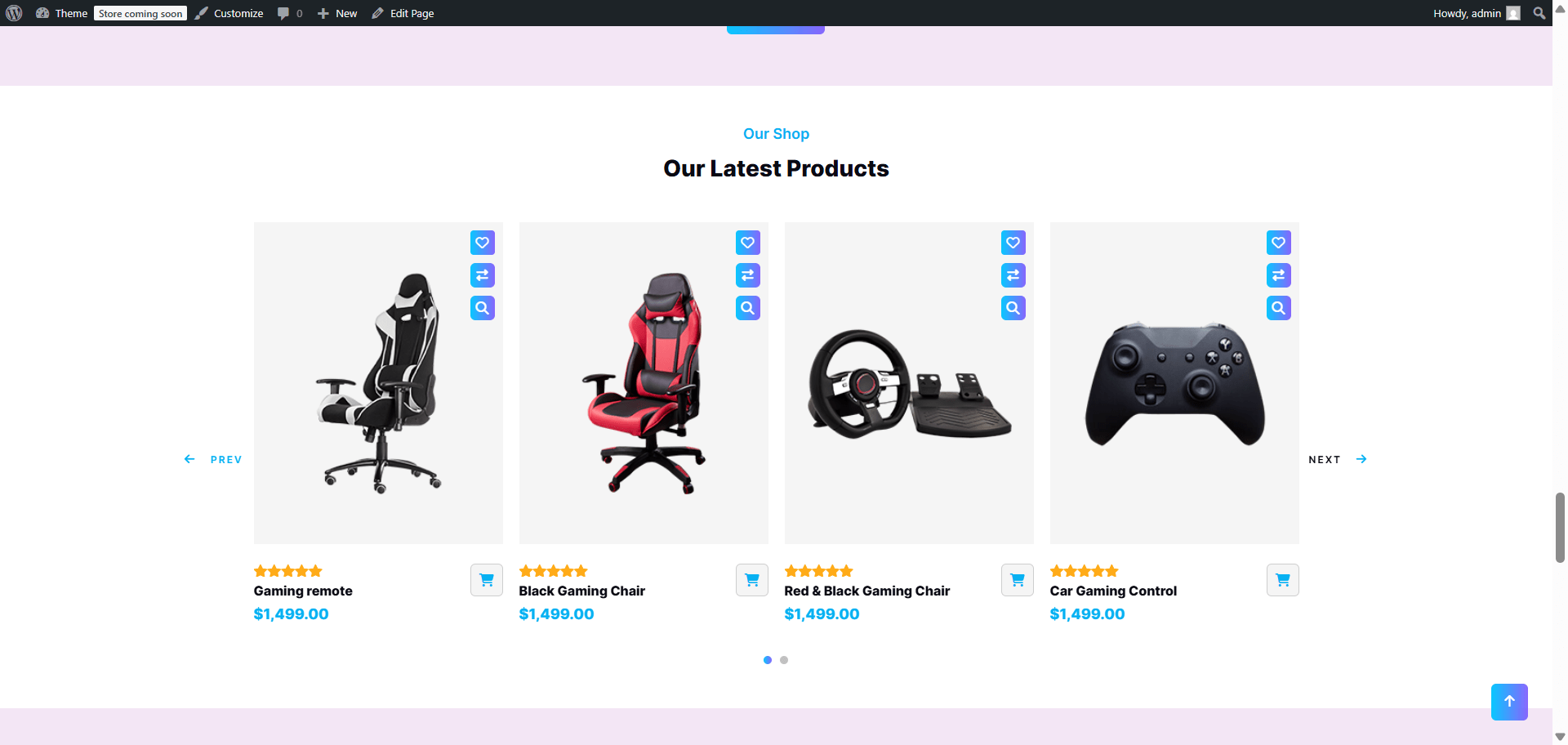
Task: Open the Theme site menu
Action: [62, 13]
